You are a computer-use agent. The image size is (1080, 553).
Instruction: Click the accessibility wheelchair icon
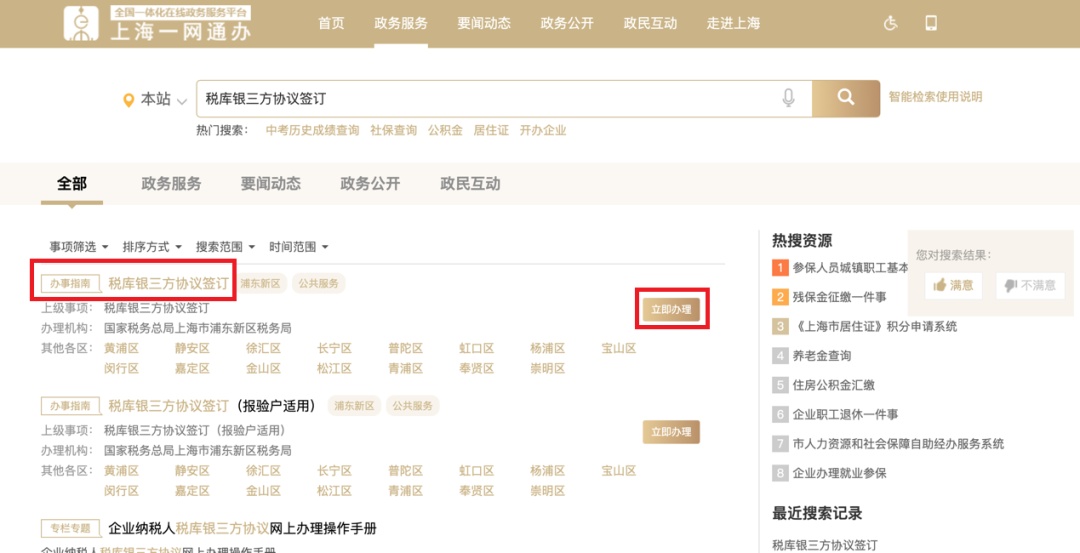pyautogui.click(x=891, y=23)
